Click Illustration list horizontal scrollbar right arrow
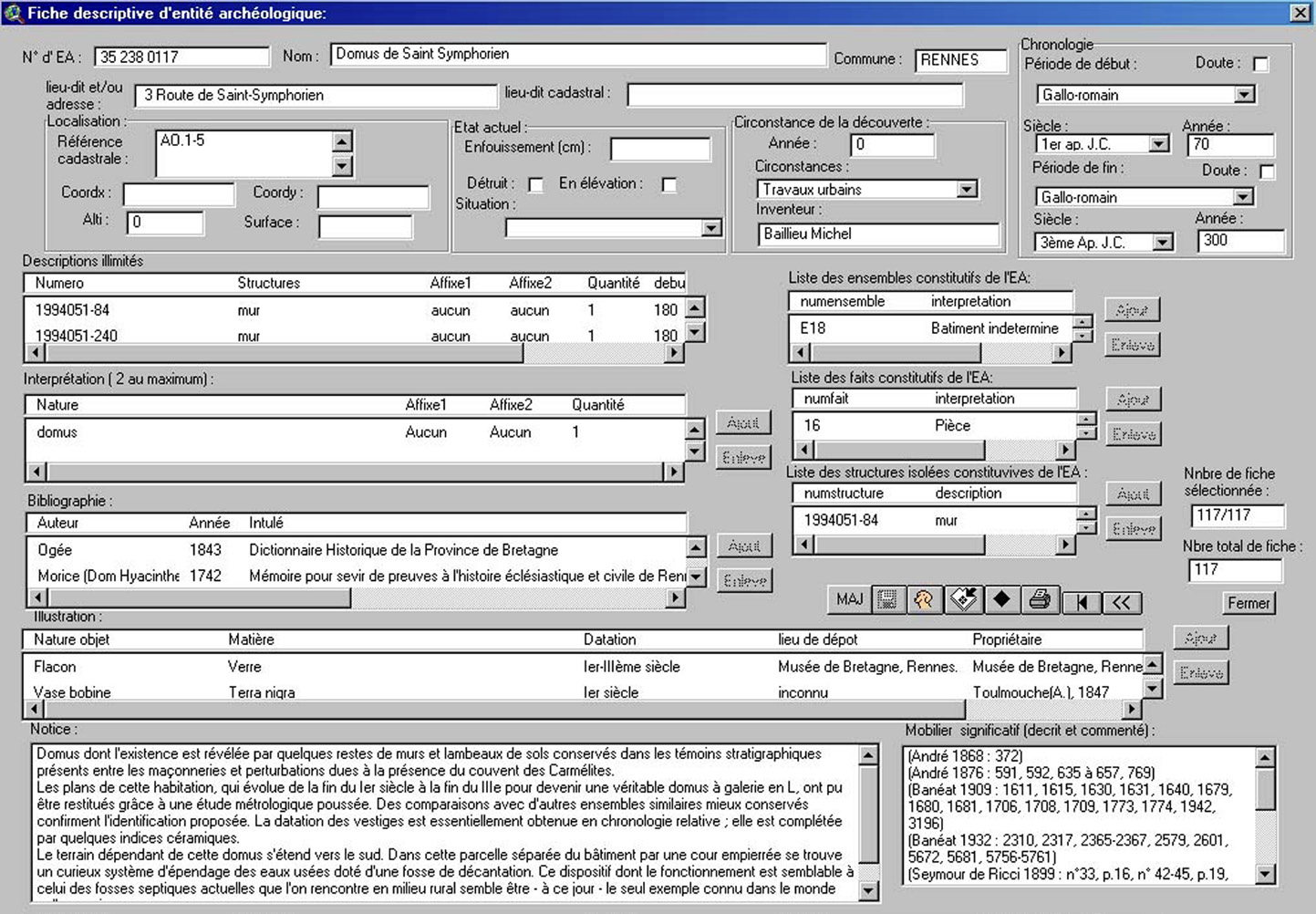 click(1132, 709)
